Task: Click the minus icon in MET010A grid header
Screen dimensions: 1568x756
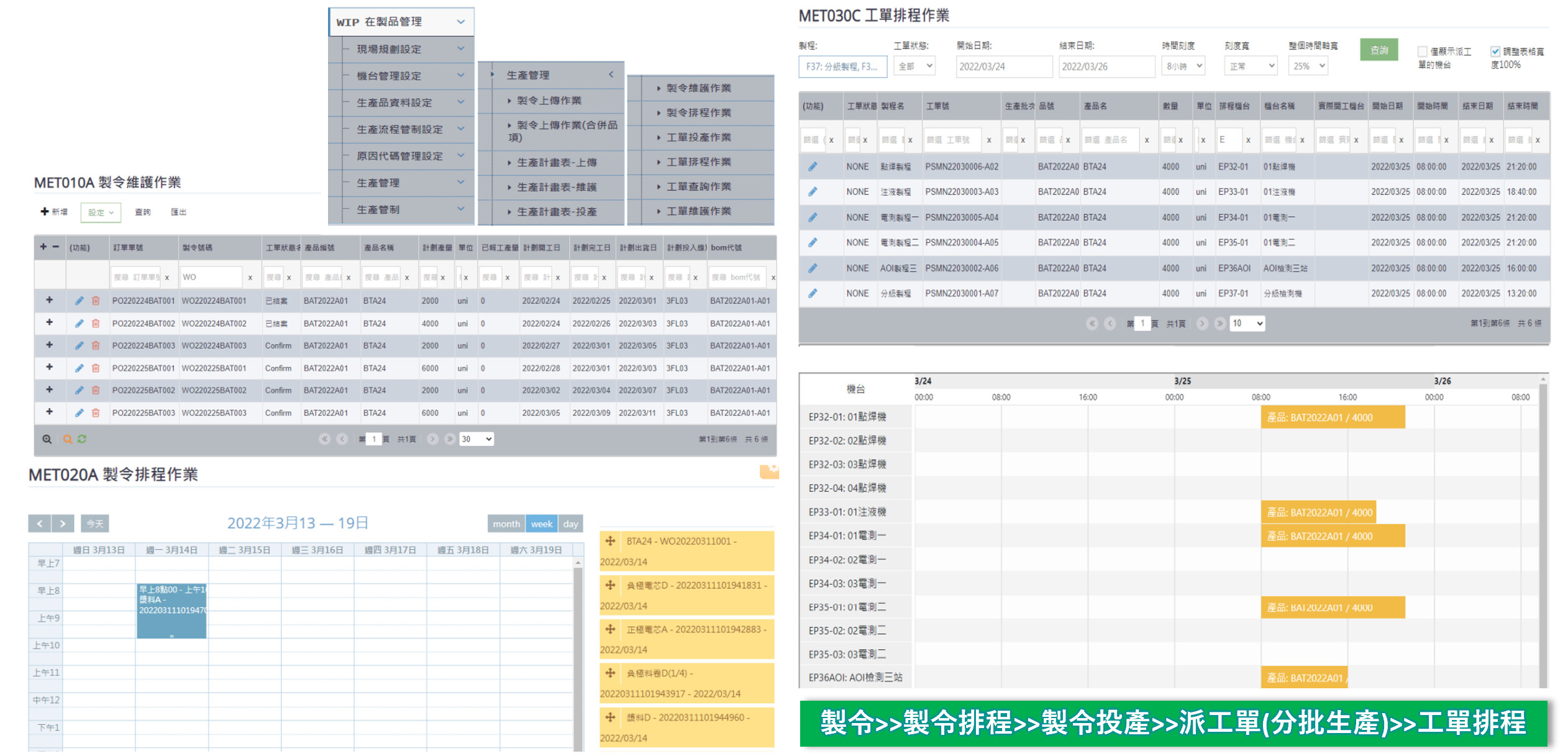Action: (55, 247)
